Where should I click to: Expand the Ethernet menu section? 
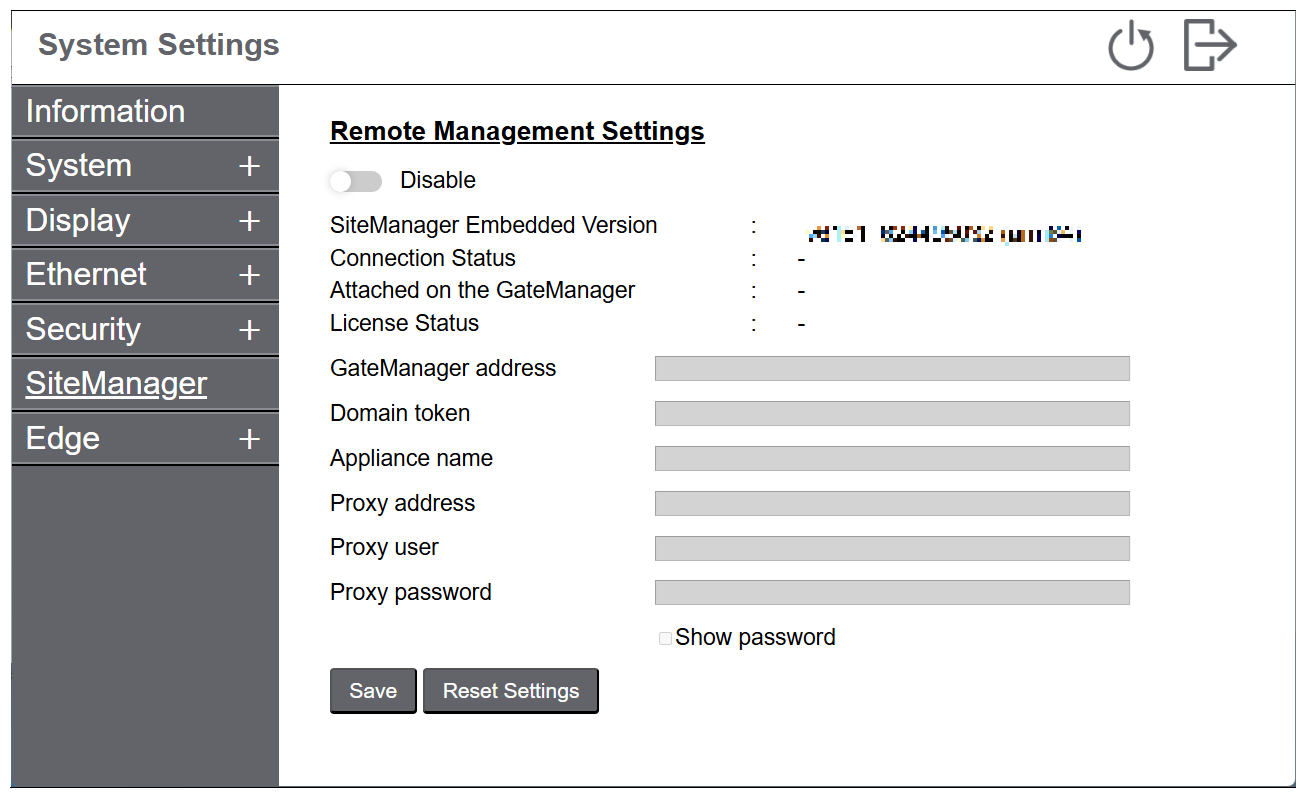point(249,275)
